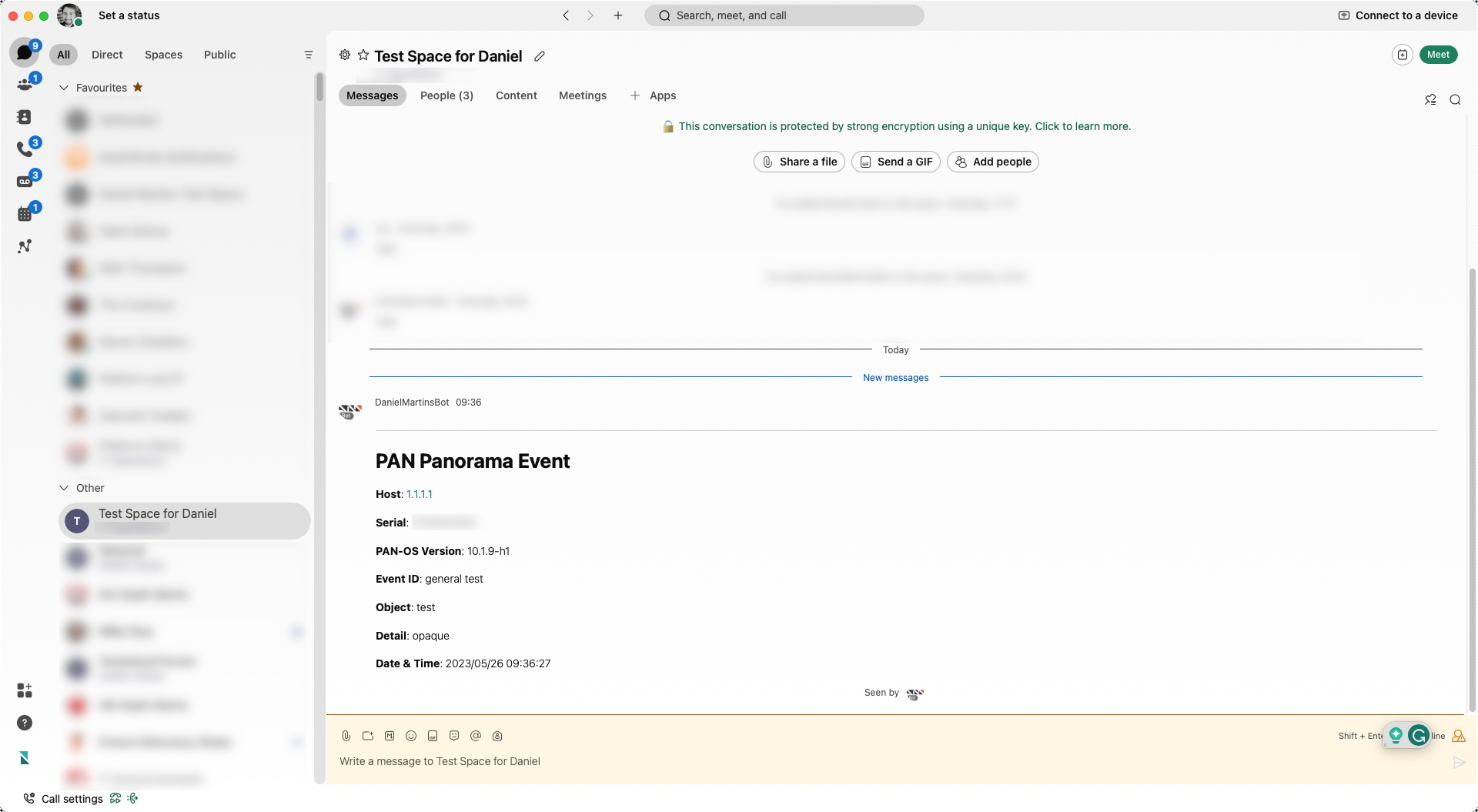
Task: Click the Markdown formatting icon in composer
Action: coord(390,736)
